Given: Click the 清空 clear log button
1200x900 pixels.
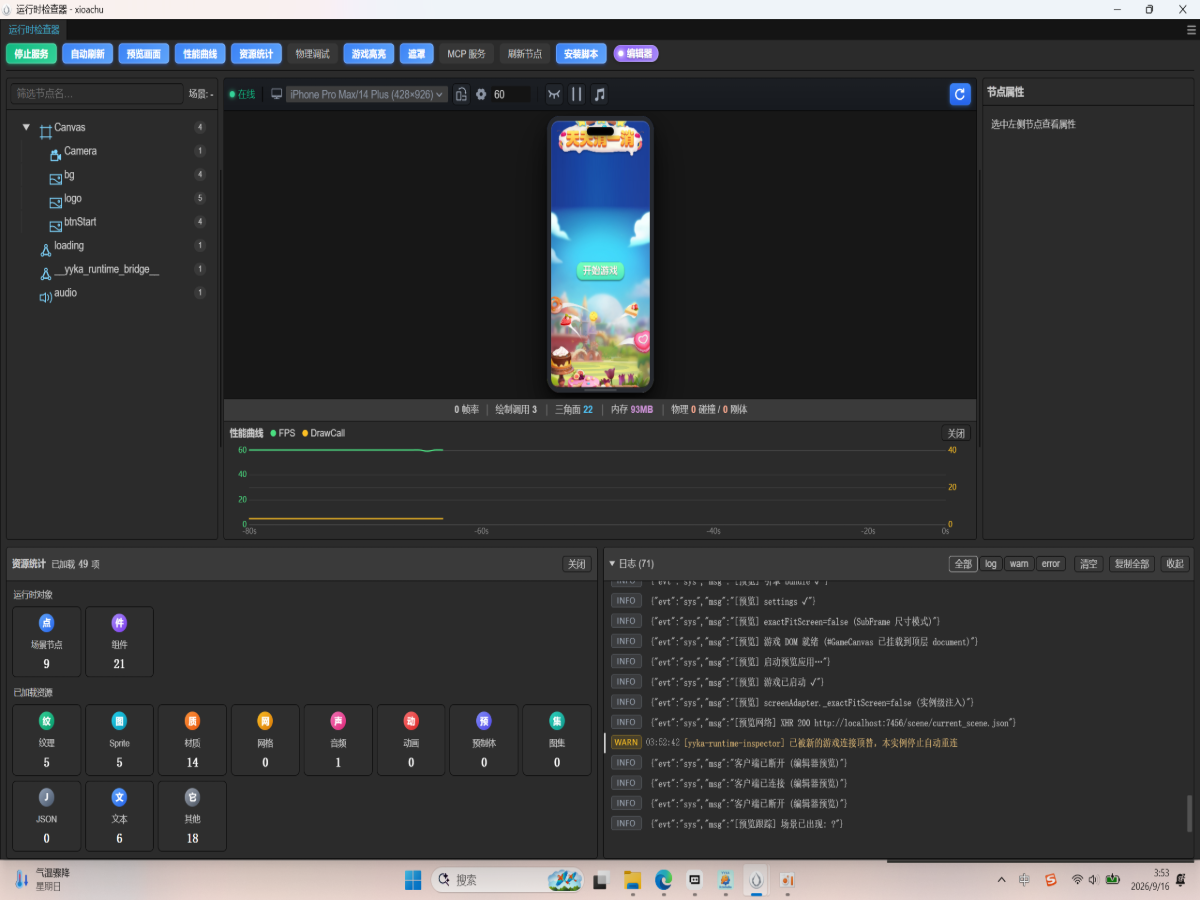Looking at the screenshot, I should pyautogui.click(x=1088, y=564).
